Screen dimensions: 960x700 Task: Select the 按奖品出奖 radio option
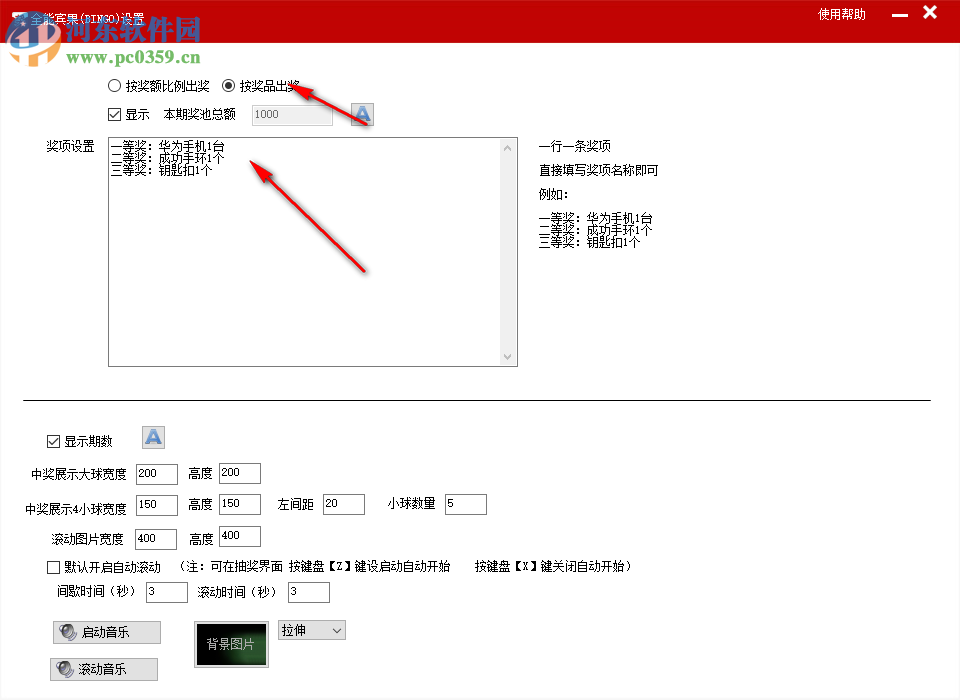[229, 85]
